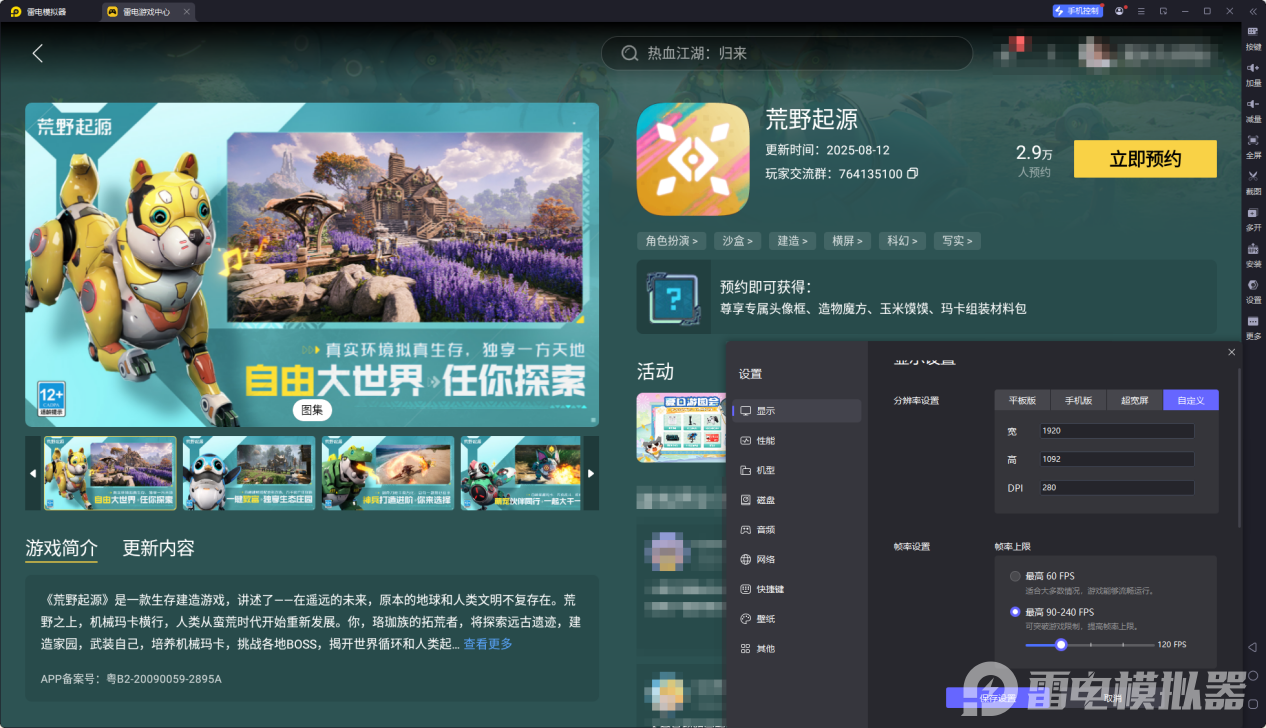Click the 宽 width field showing 1920

1117,431
